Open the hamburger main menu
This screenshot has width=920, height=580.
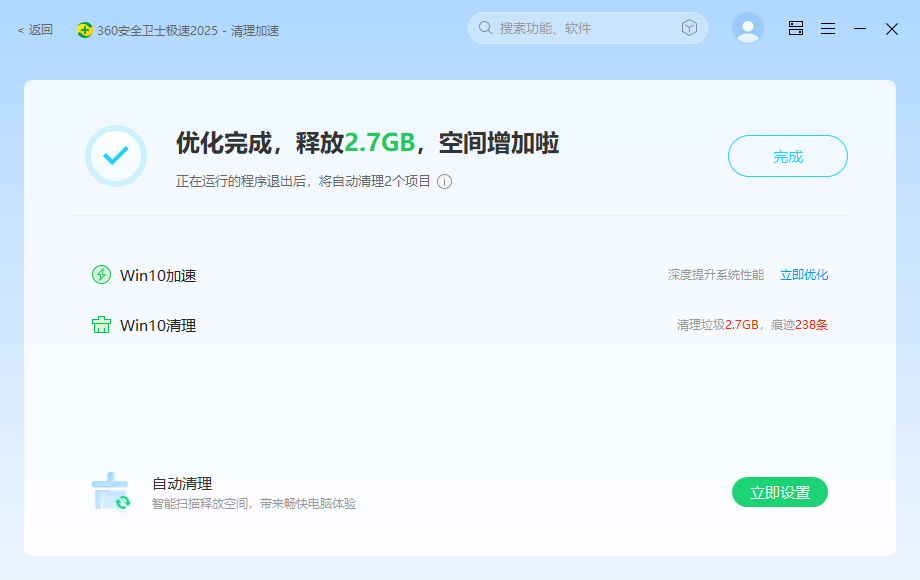(x=828, y=28)
